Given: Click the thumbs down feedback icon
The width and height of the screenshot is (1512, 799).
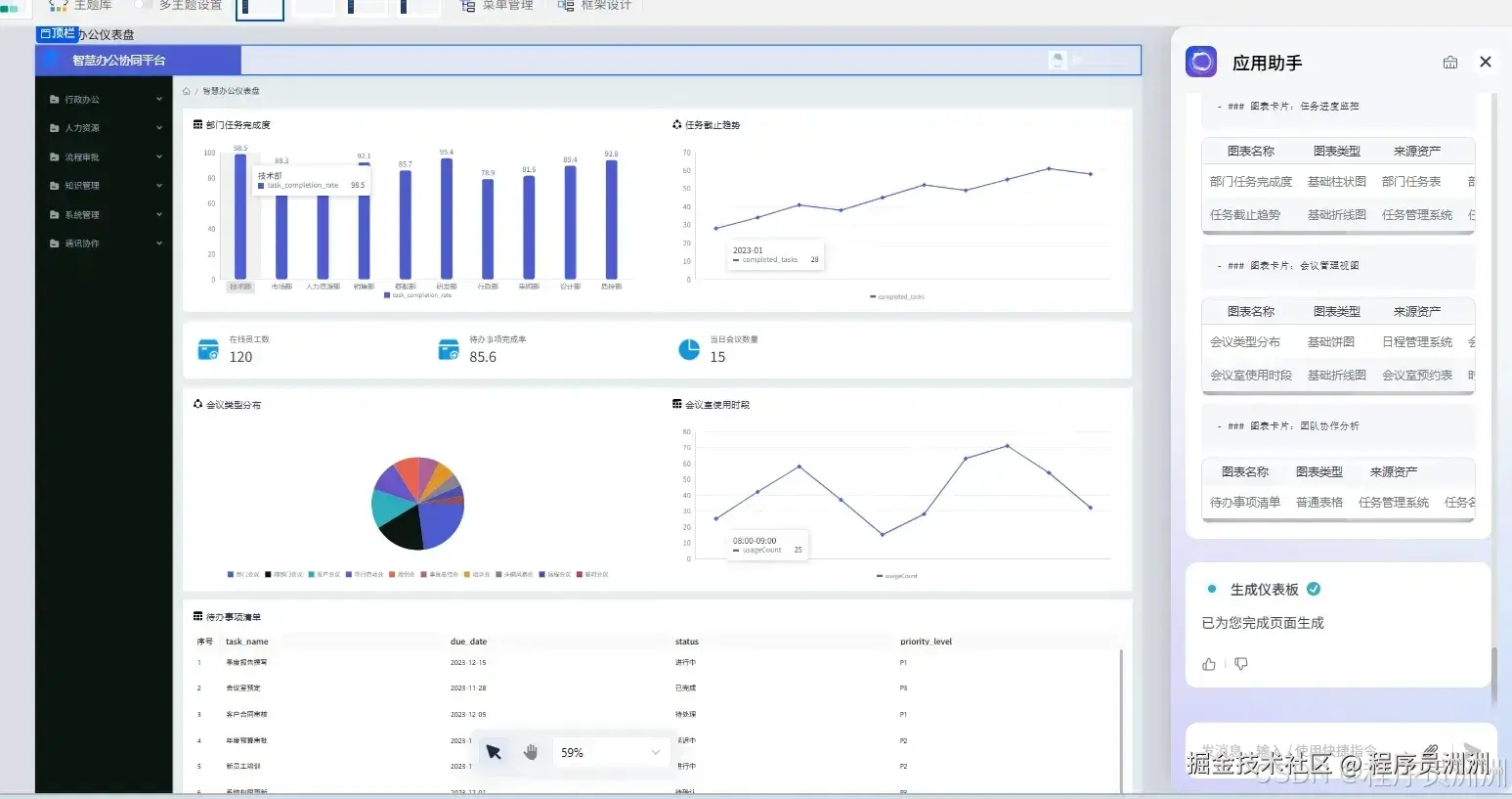Looking at the screenshot, I should pos(1241,664).
